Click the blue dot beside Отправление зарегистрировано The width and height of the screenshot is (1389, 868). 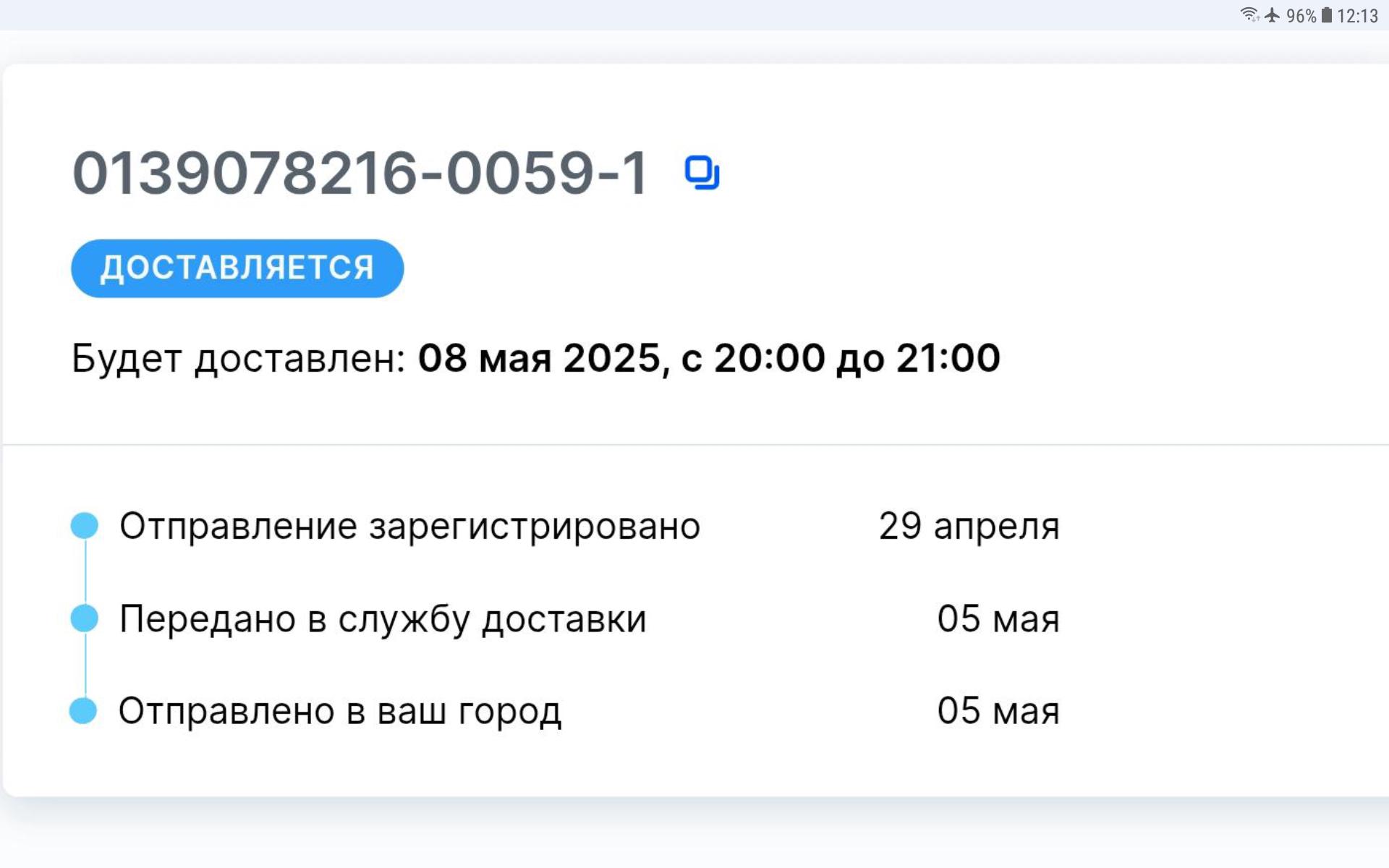(x=85, y=526)
